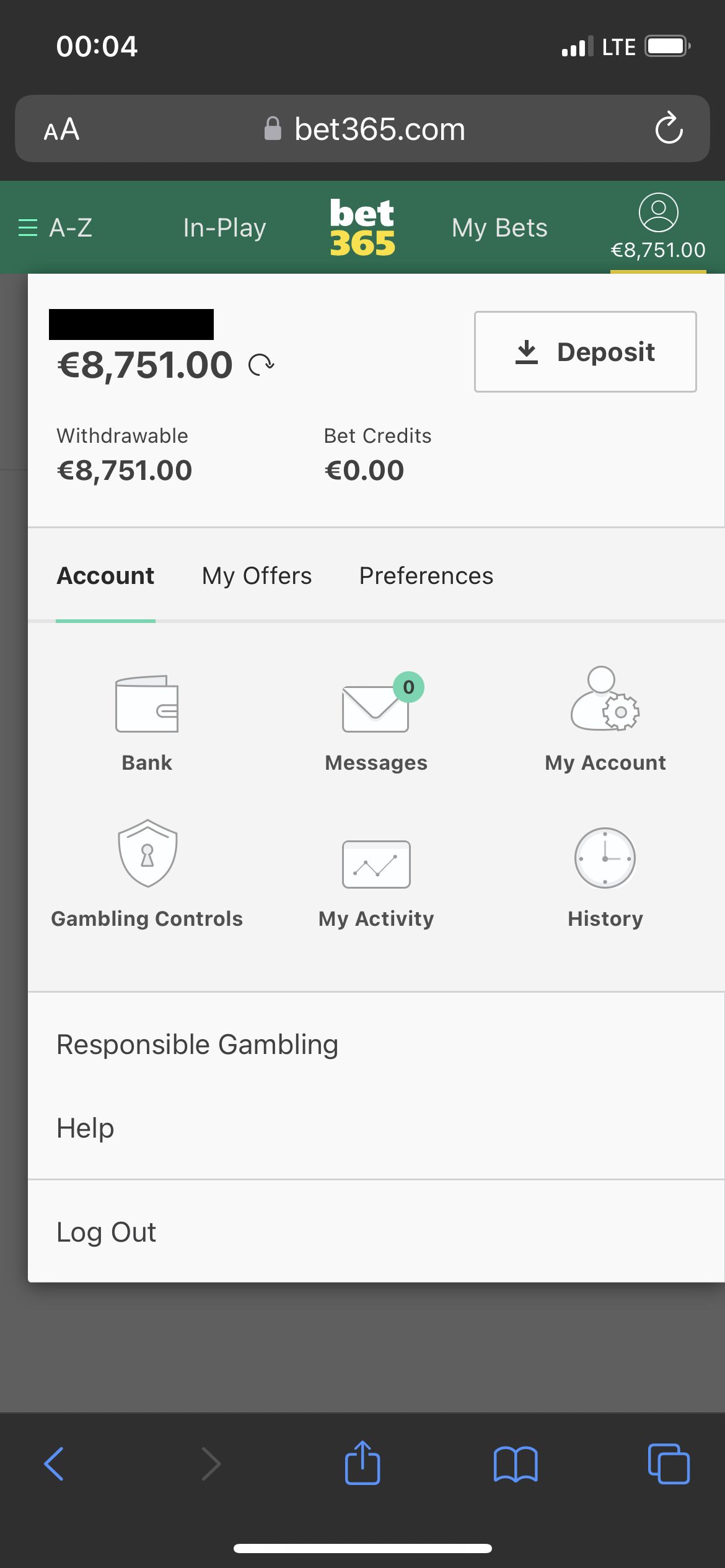Open Gambling Controls shield icon
725x1568 pixels.
147,853
